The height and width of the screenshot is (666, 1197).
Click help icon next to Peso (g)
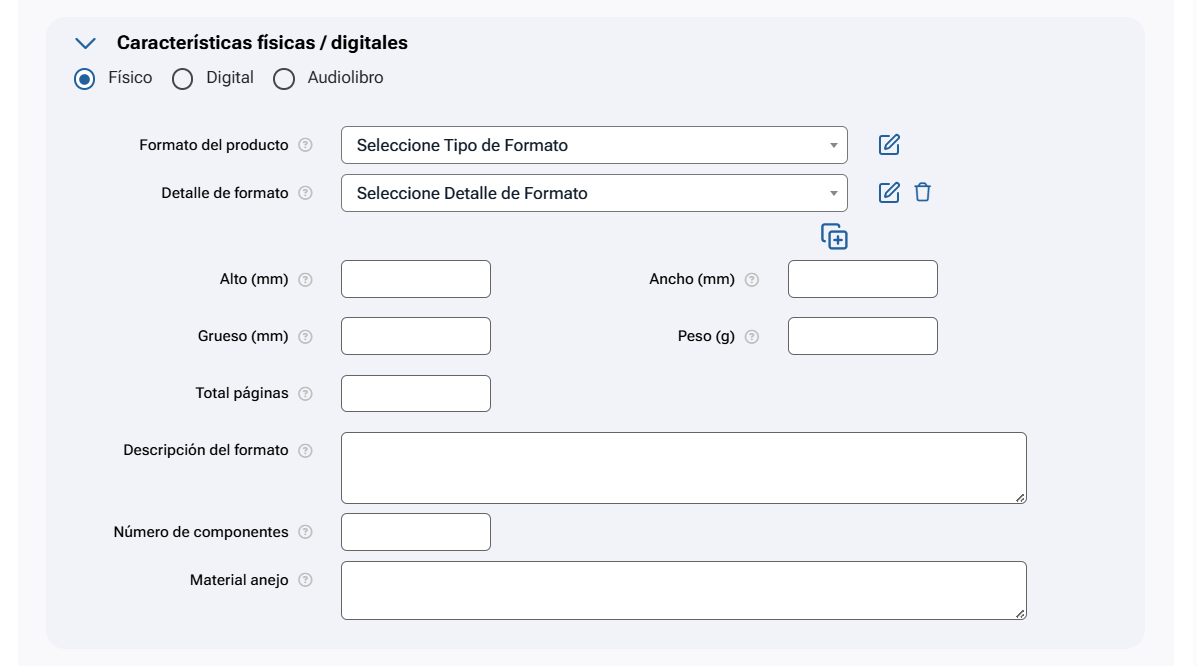click(752, 337)
